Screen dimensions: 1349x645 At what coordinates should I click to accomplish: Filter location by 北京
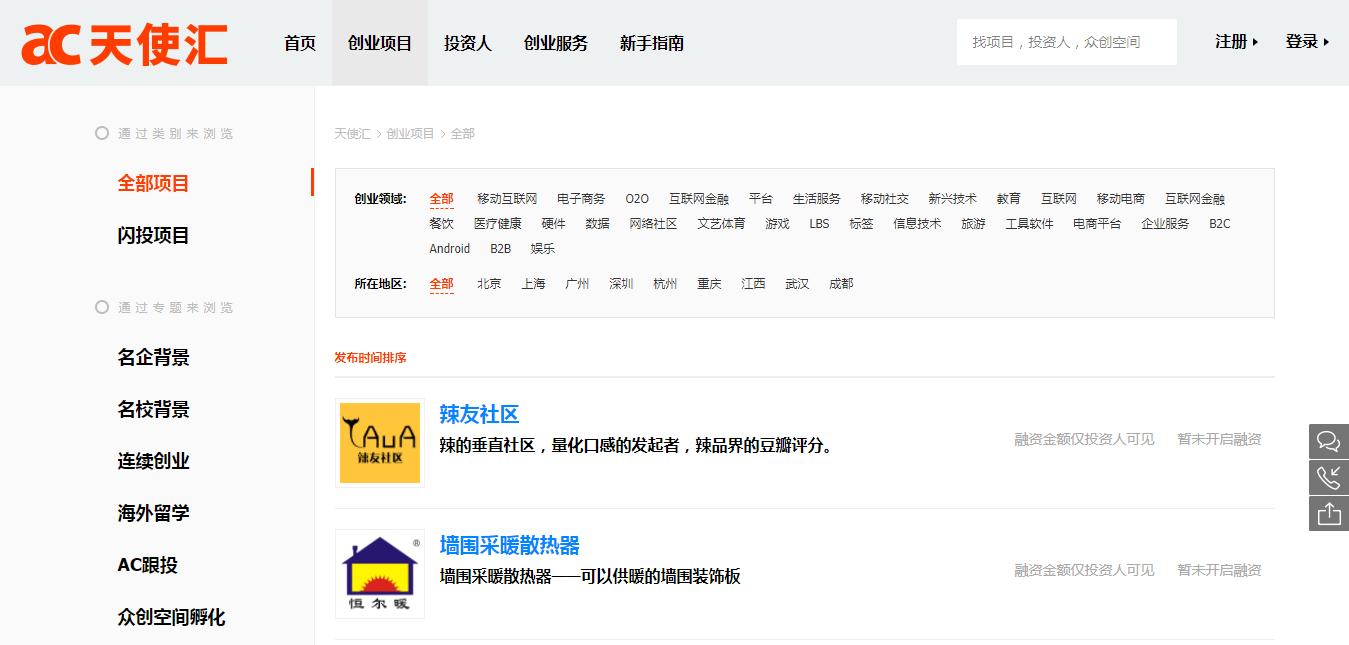click(489, 283)
